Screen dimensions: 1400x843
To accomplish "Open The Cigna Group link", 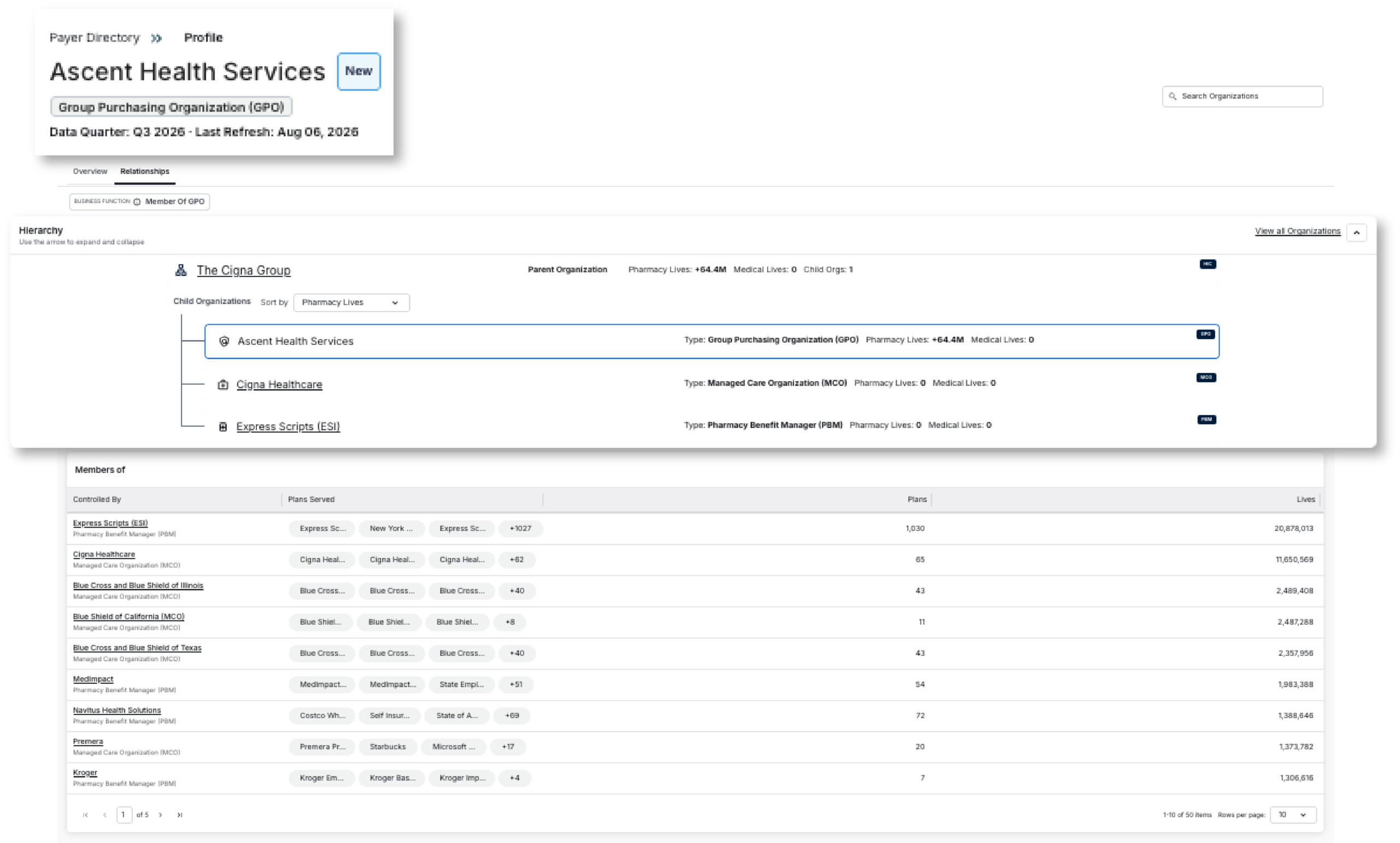I will click(x=244, y=271).
